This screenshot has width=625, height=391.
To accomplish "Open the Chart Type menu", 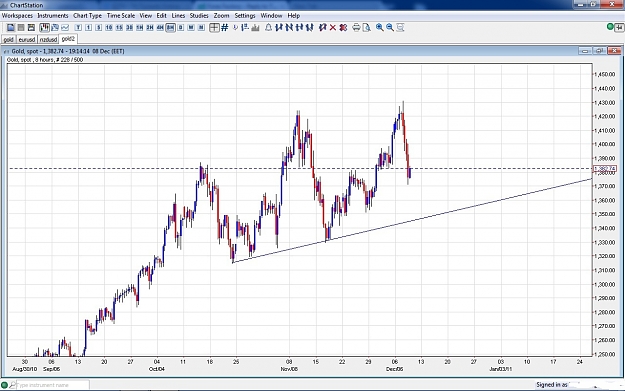I will pyautogui.click(x=87, y=16).
